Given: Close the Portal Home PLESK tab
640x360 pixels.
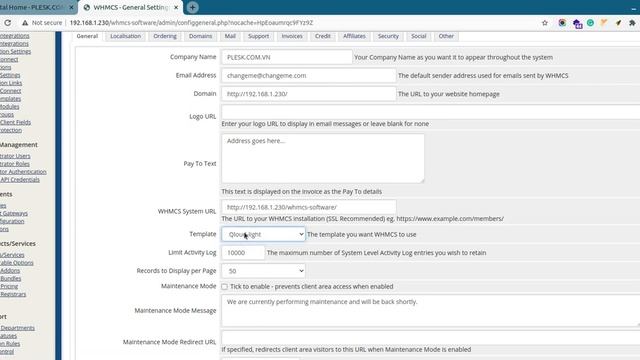Looking at the screenshot, I should pos(71,7).
